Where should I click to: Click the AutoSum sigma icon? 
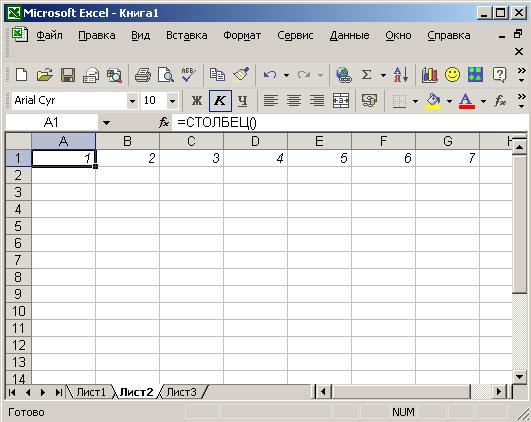(x=366, y=75)
